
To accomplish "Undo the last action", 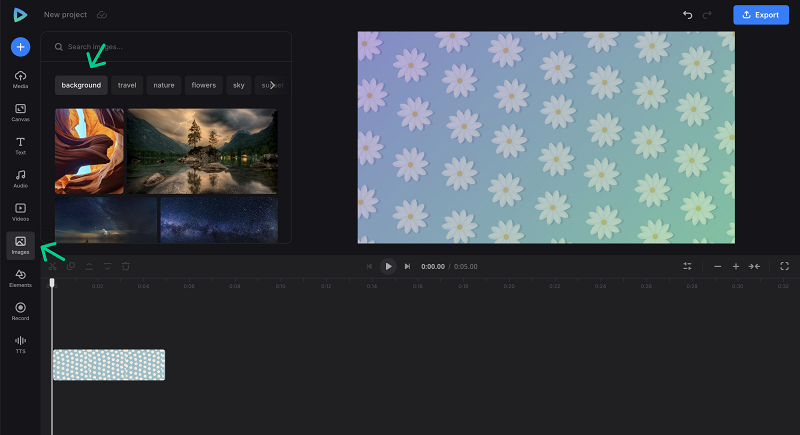I will (687, 15).
